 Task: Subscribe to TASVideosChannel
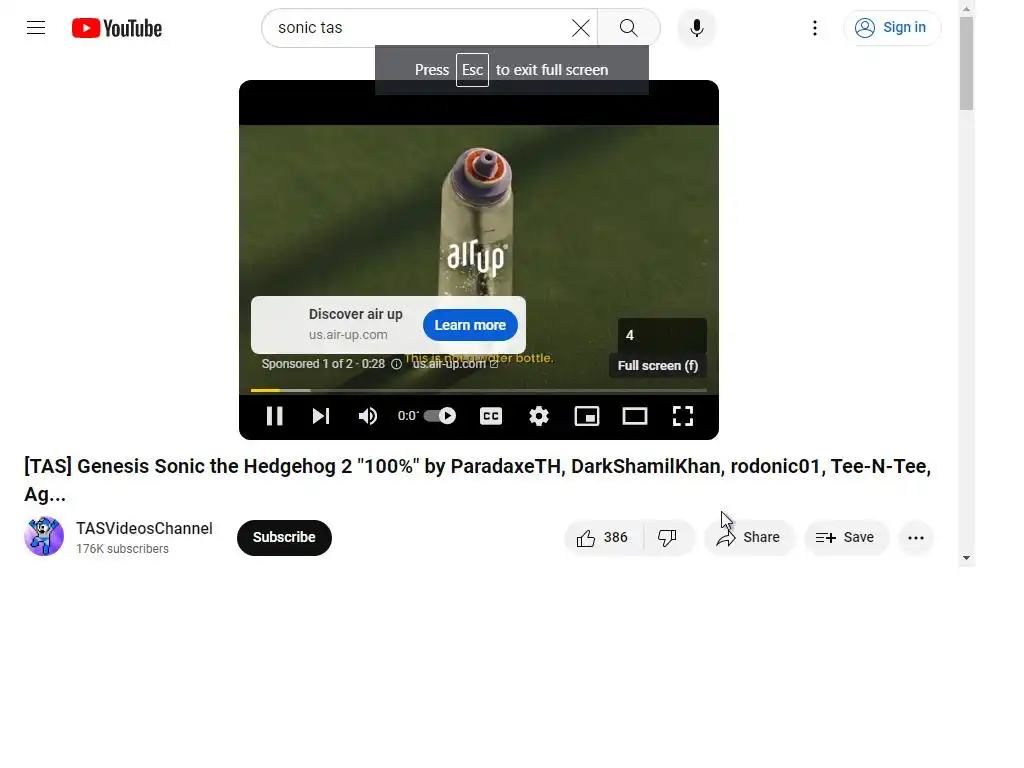click(x=284, y=537)
